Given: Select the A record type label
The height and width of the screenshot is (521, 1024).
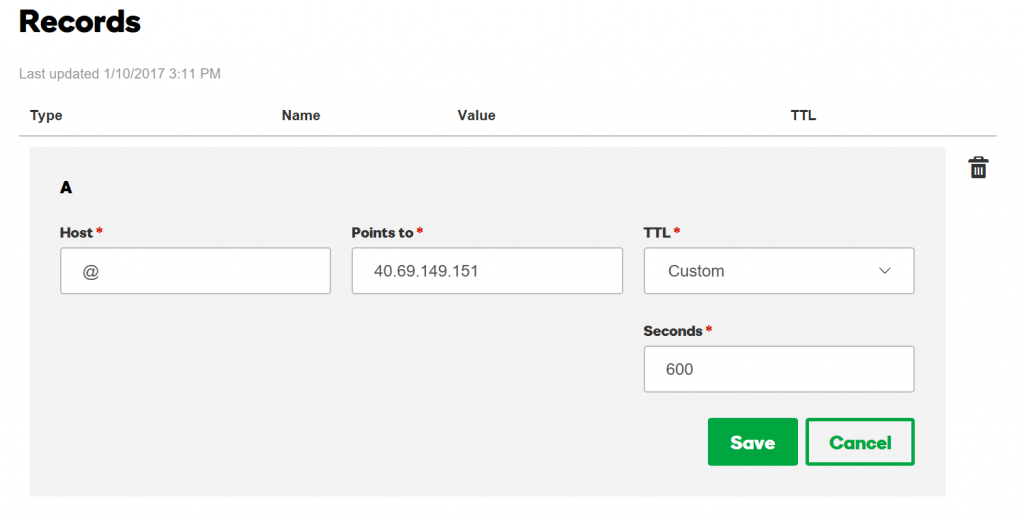Looking at the screenshot, I should tap(66, 188).
